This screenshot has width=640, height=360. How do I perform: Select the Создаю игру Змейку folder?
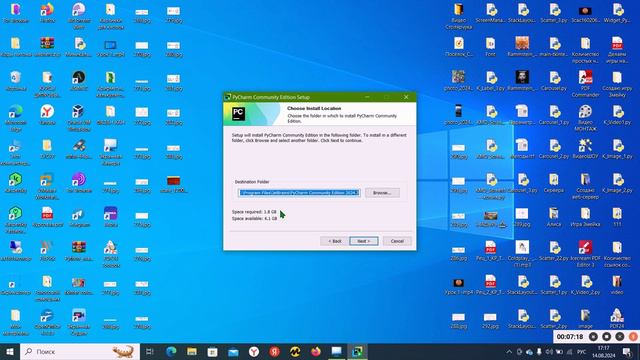click(x=617, y=83)
